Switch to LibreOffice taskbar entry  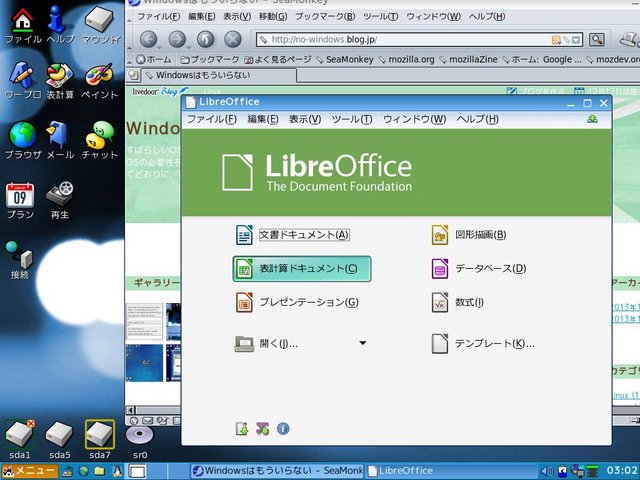click(451, 471)
